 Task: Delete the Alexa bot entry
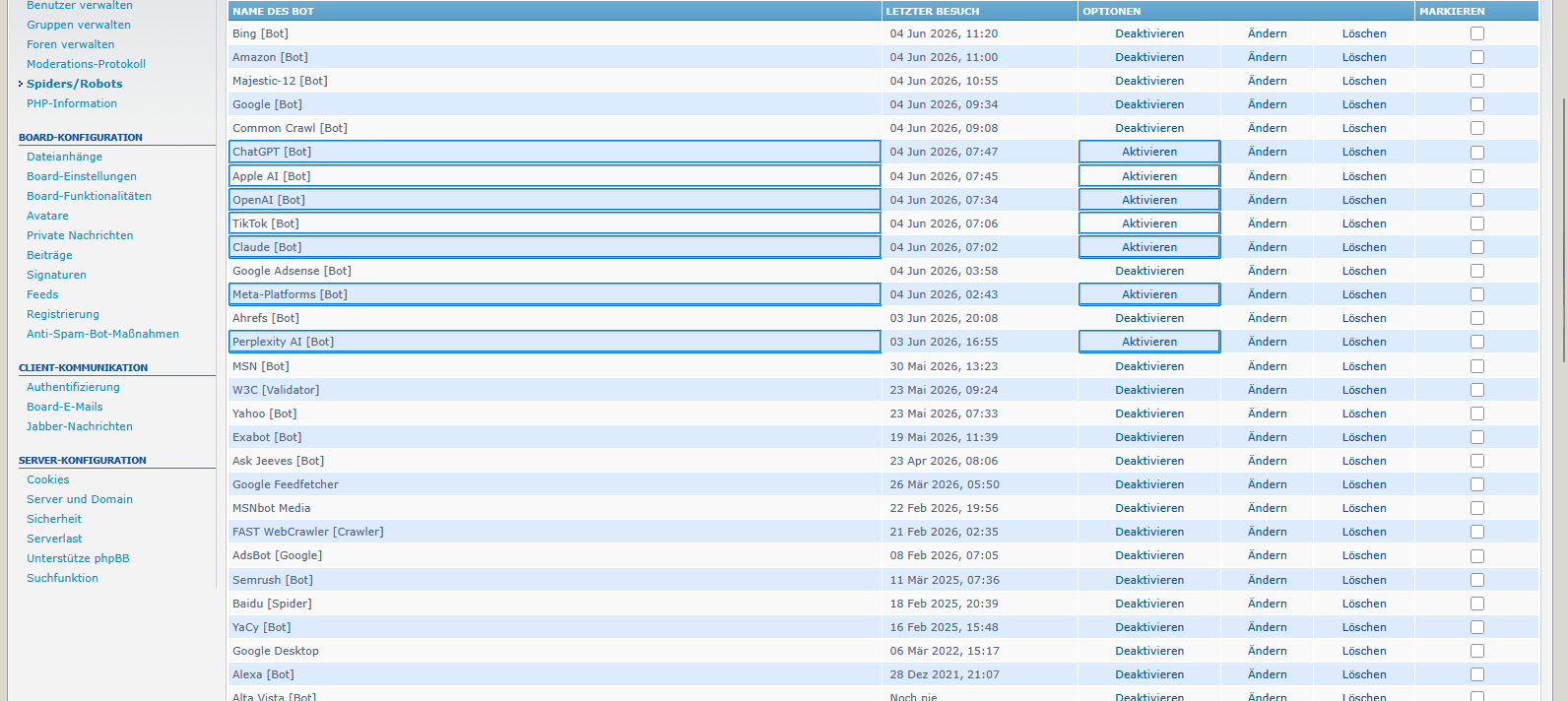1364,674
